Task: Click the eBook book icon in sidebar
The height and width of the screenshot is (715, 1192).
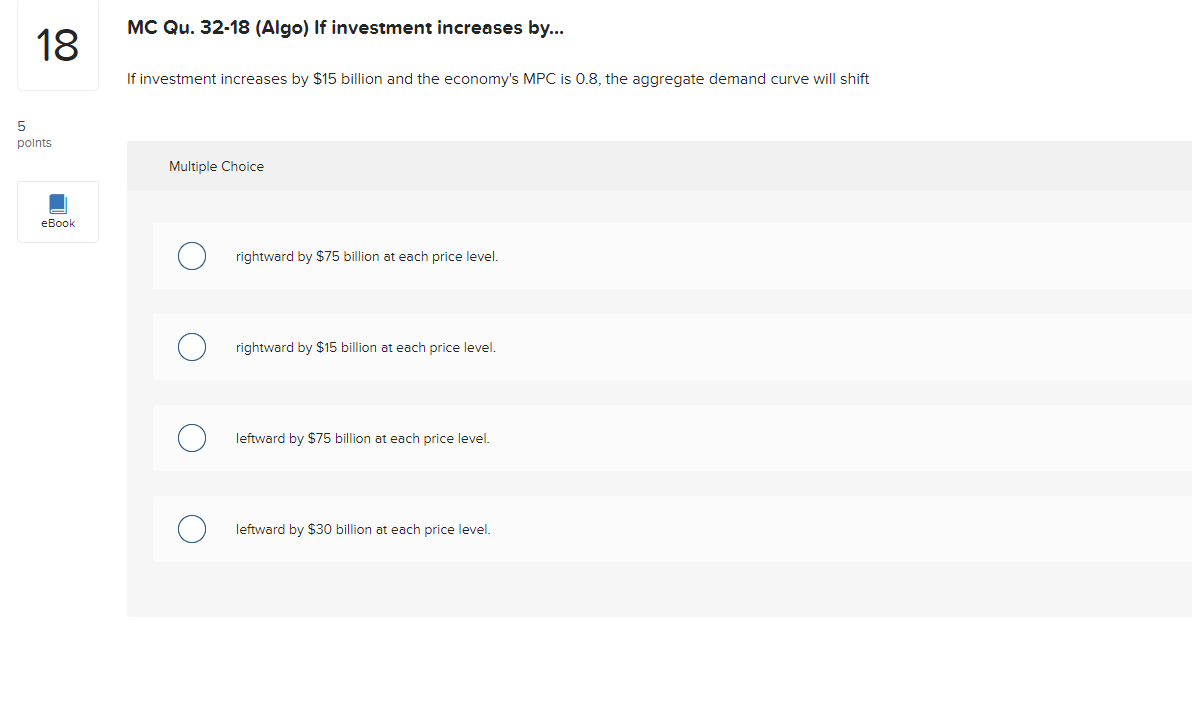Action: pos(57,204)
